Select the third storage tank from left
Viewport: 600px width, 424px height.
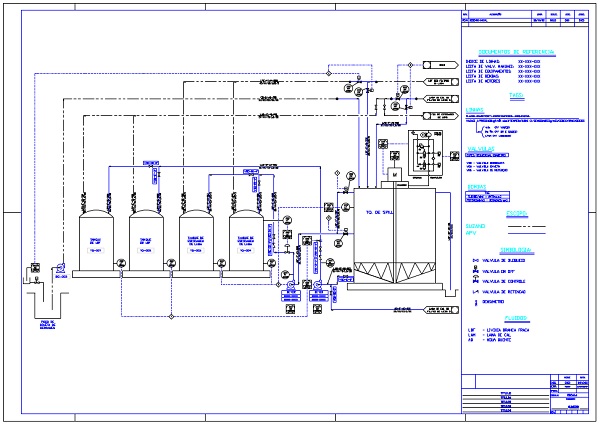coord(196,242)
